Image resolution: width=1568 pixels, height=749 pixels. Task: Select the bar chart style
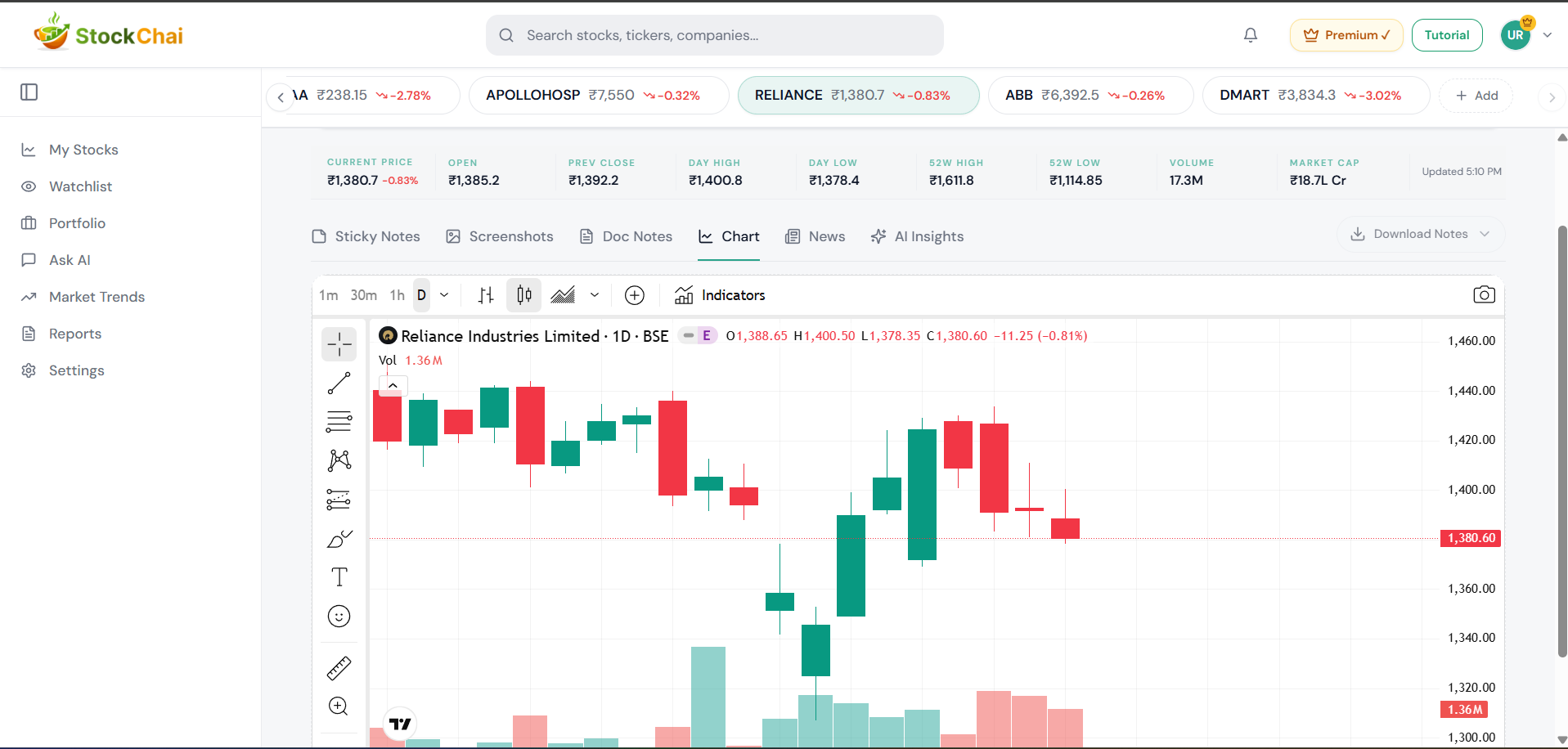[486, 294]
